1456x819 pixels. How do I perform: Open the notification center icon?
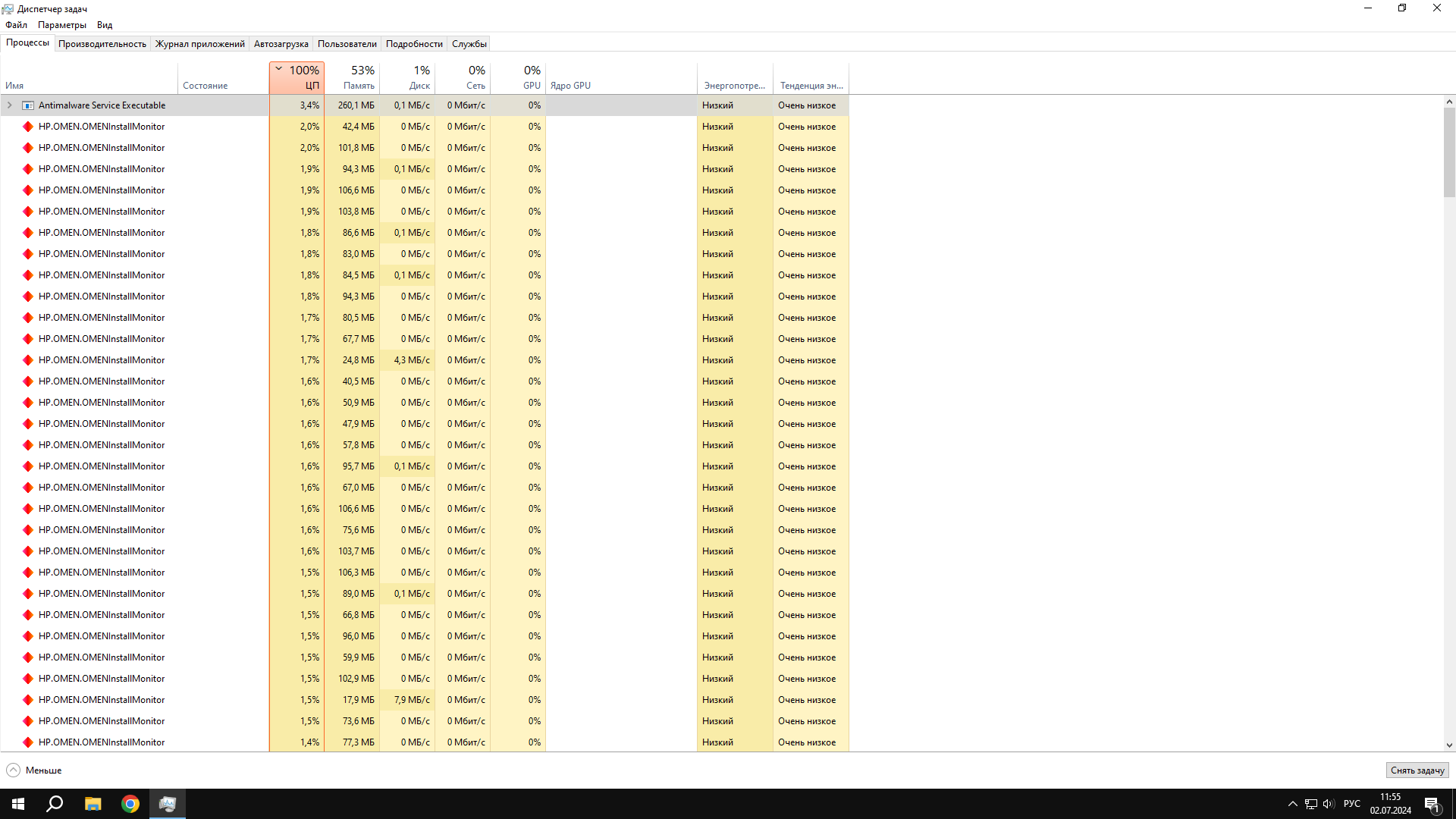(1432, 803)
